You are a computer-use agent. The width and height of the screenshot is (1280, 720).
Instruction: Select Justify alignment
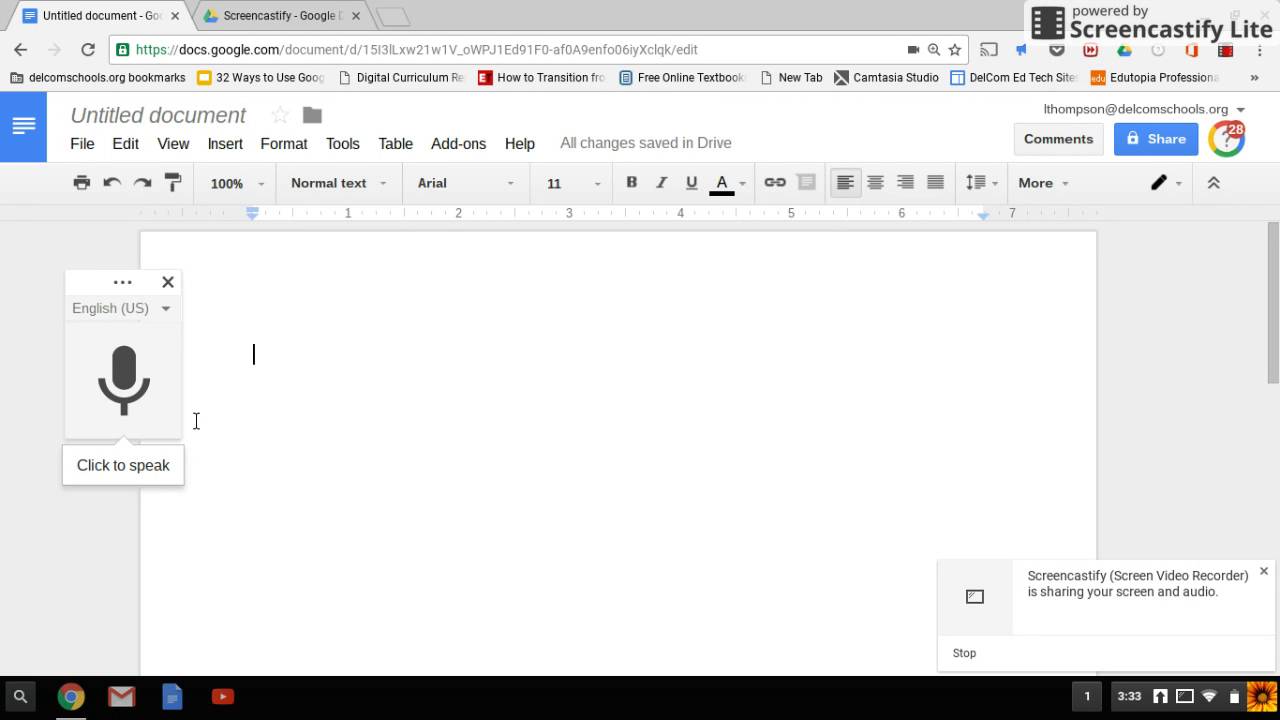[935, 183]
